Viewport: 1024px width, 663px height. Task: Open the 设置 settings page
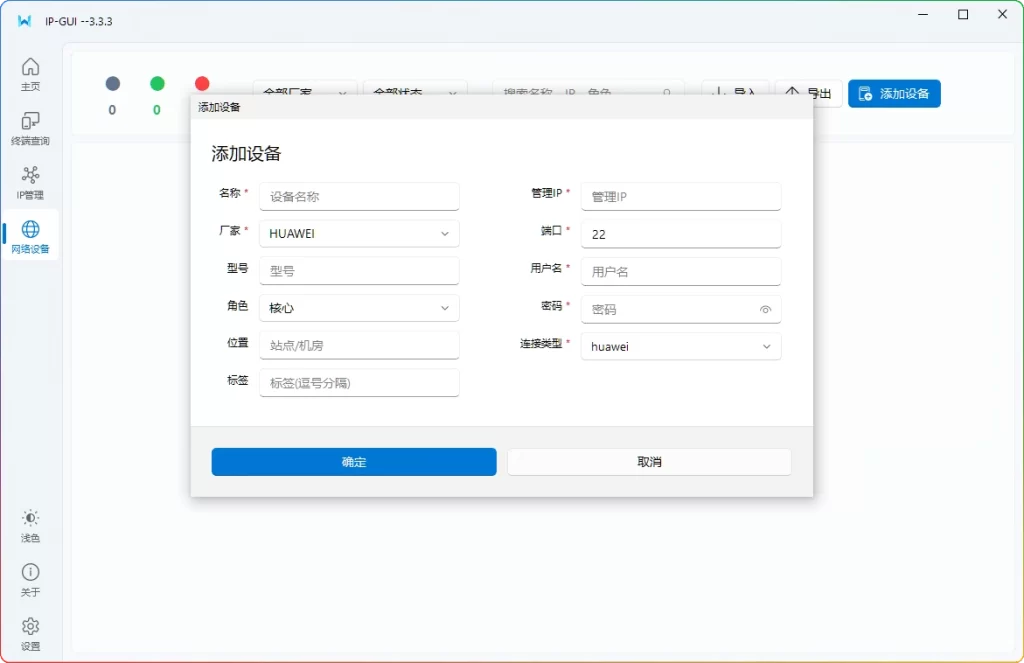30,632
